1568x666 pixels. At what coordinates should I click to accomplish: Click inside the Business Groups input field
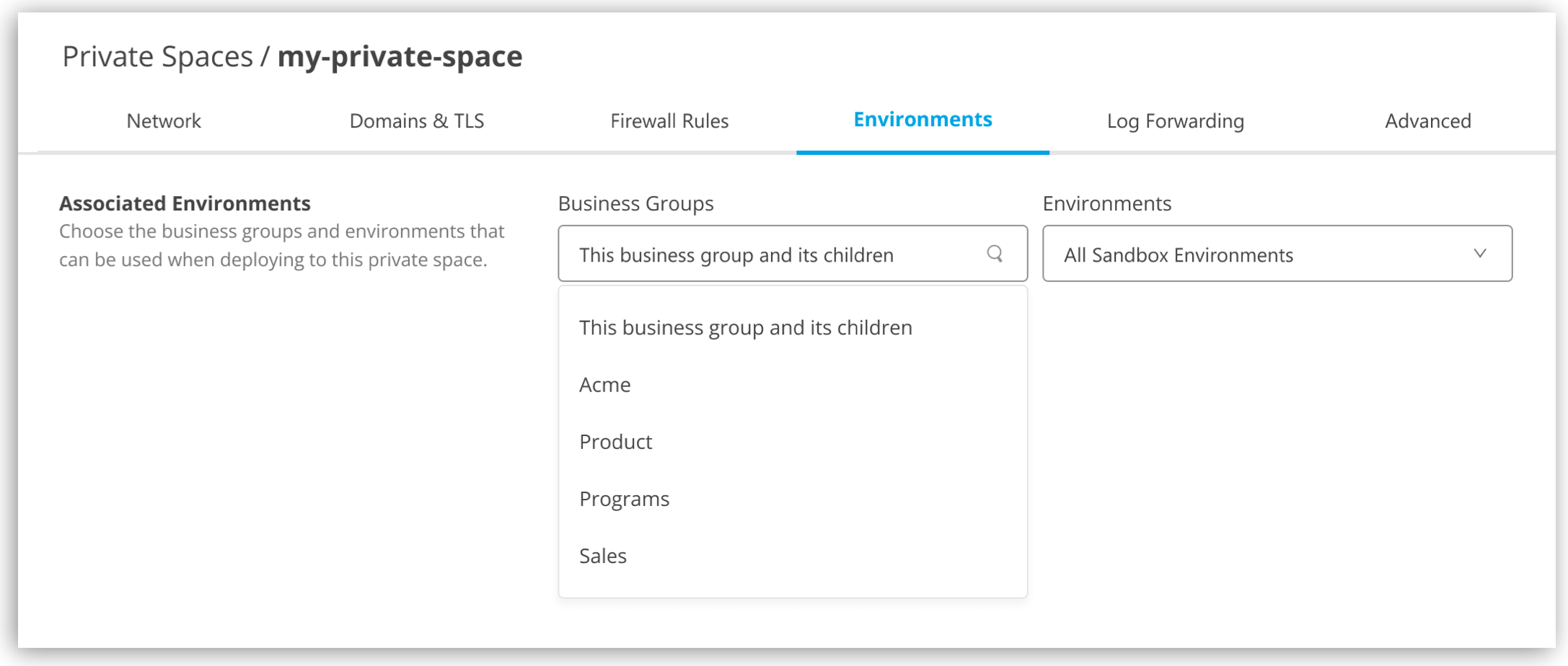pos(736,254)
